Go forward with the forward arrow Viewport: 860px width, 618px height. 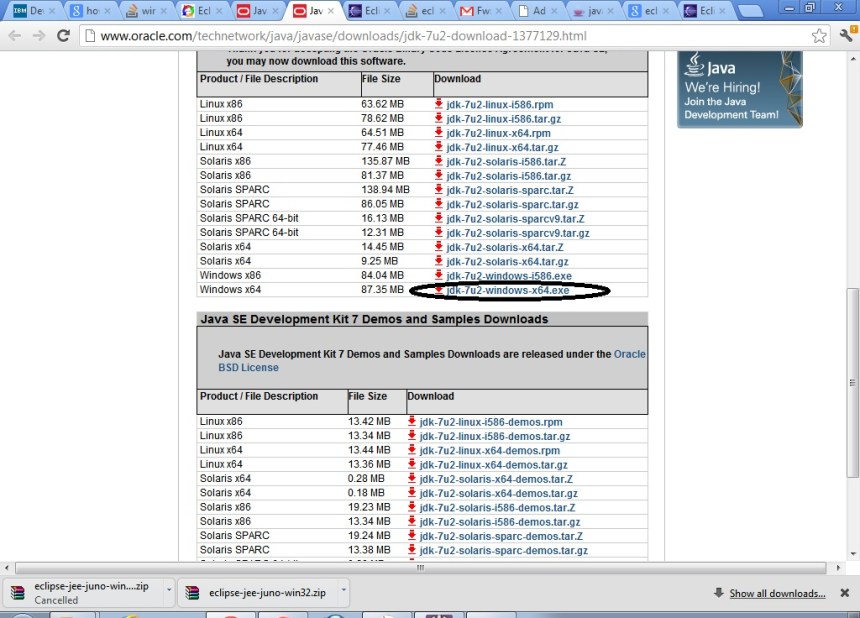point(39,36)
